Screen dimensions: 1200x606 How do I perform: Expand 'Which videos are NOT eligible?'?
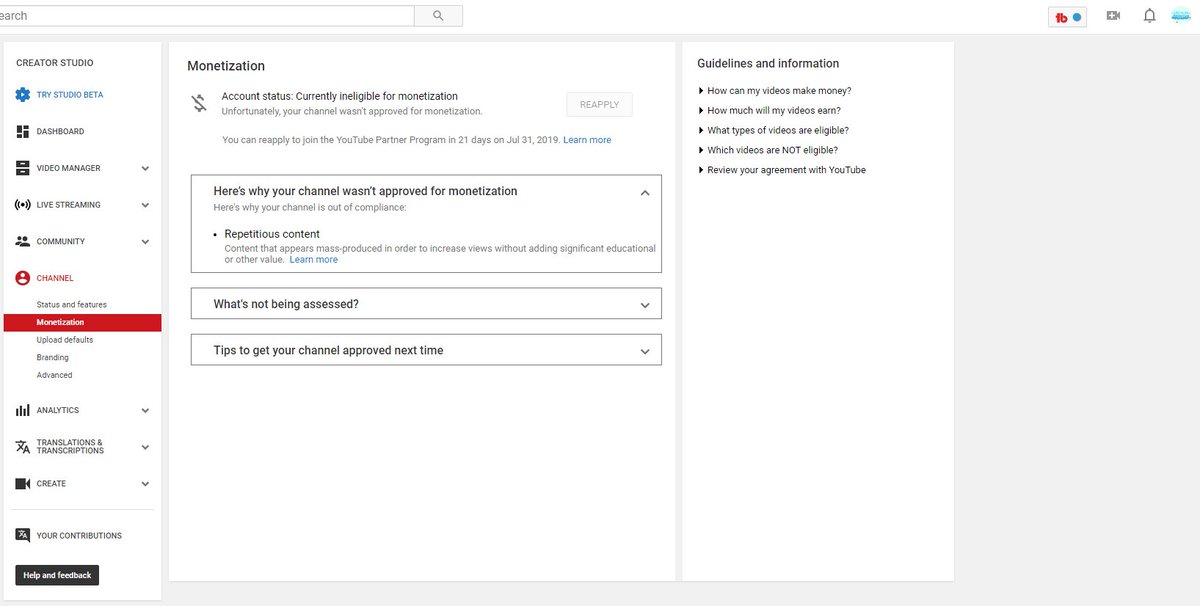click(x=767, y=151)
